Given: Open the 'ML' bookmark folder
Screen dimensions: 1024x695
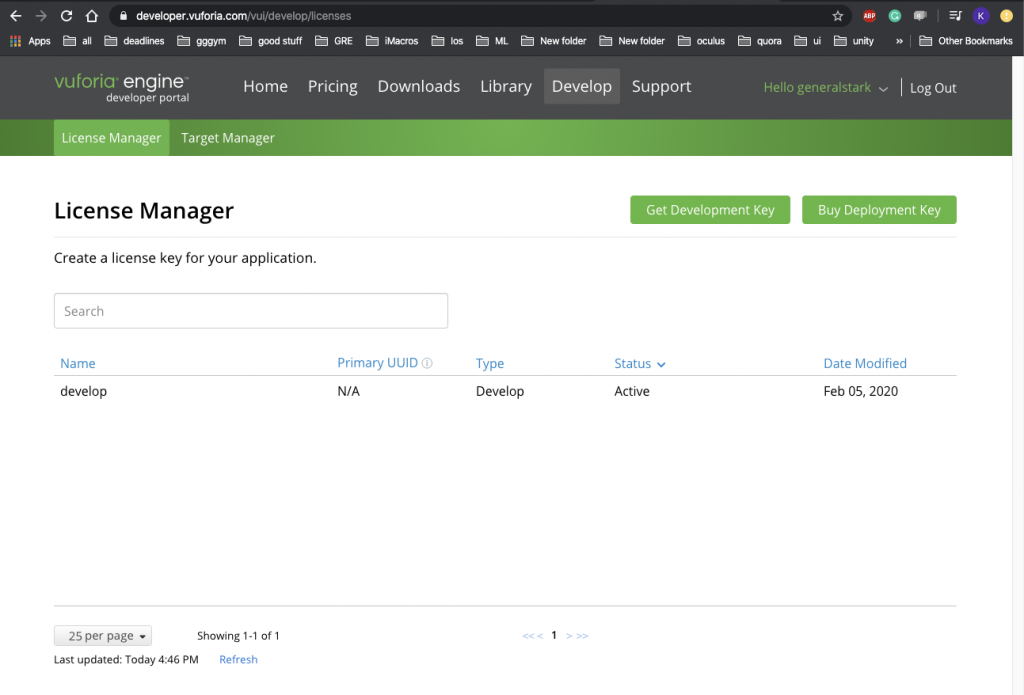Looking at the screenshot, I should pos(492,40).
